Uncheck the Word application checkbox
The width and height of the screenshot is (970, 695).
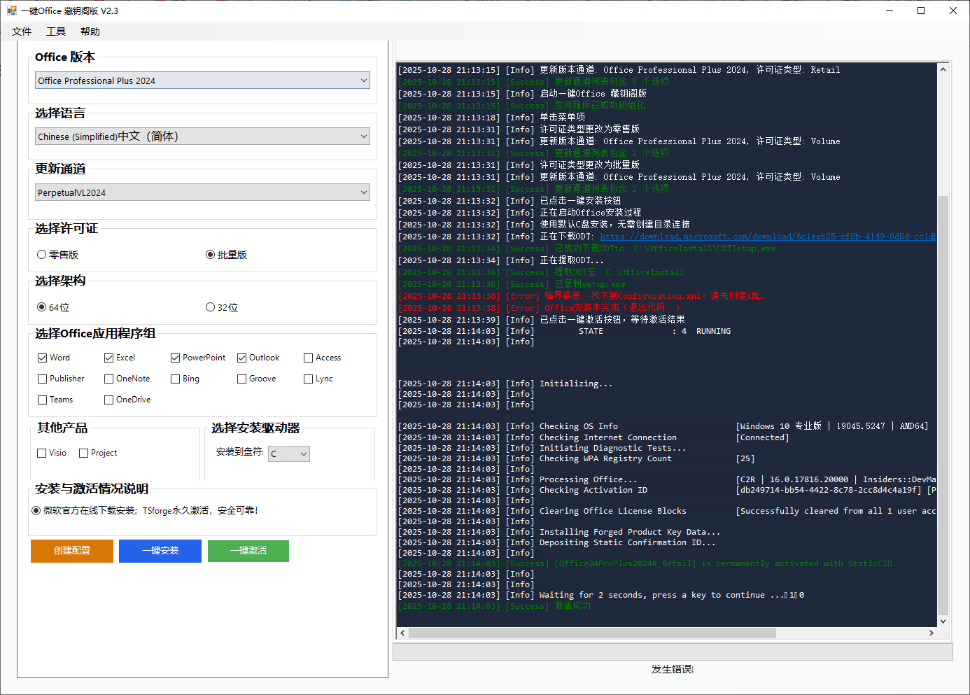(42, 358)
